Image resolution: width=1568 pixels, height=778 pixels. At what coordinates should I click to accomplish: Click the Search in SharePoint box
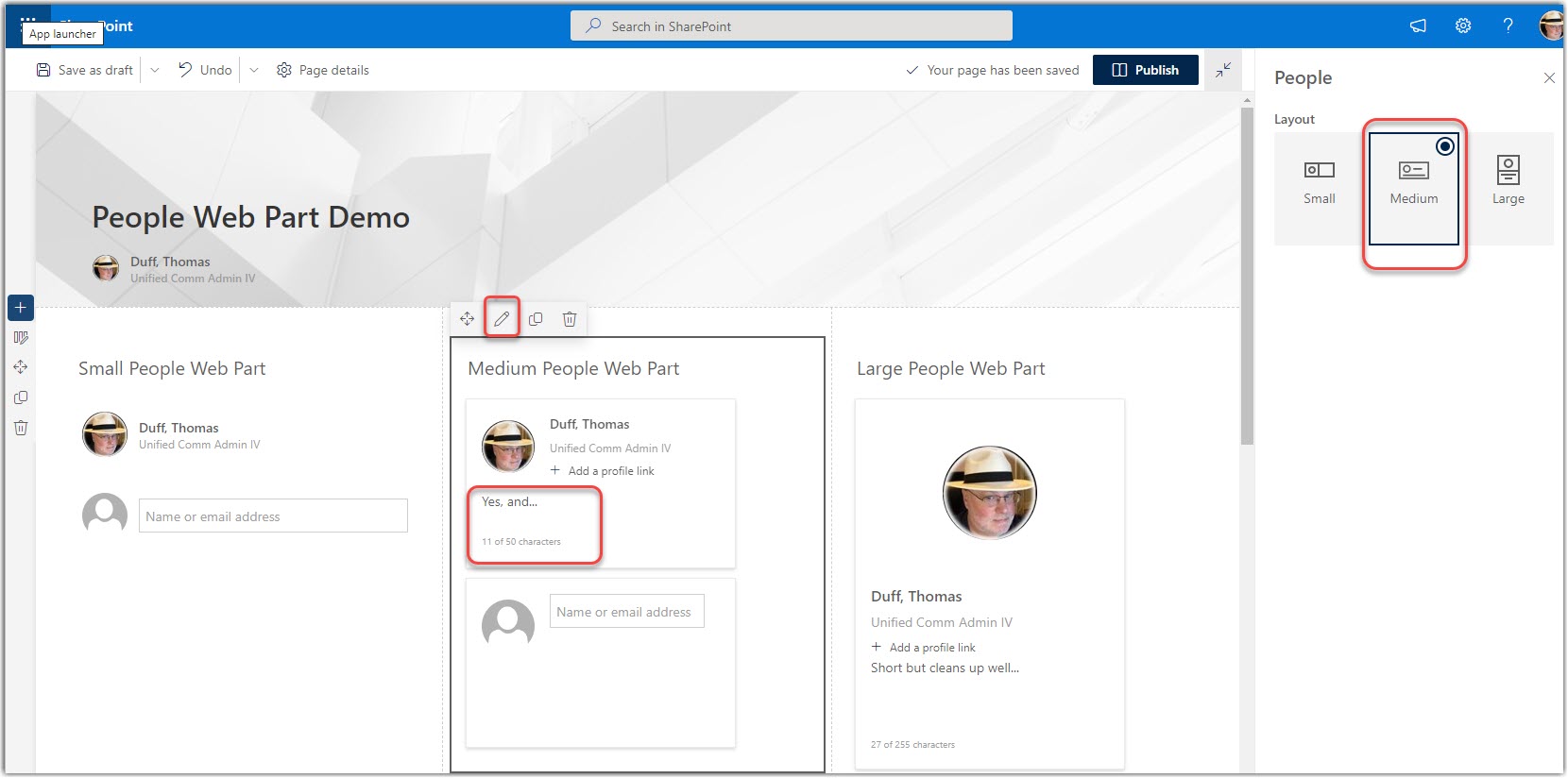pyautogui.click(x=791, y=26)
